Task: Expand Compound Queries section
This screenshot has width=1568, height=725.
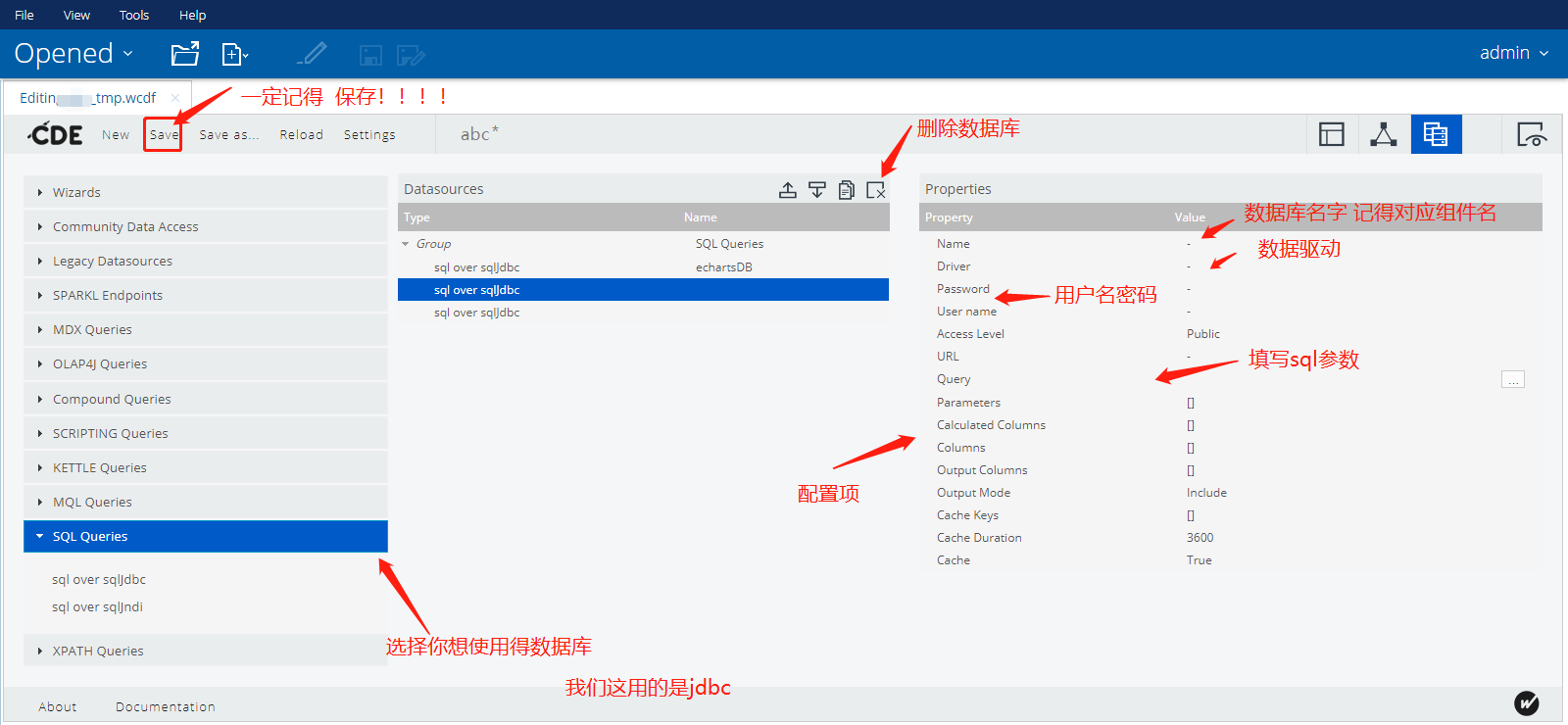Action: click(x=206, y=399)
